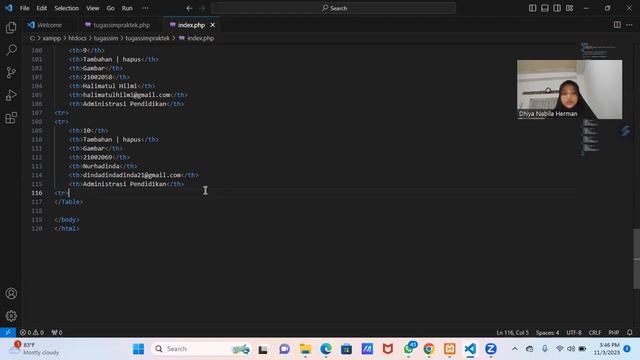Customize layout from title bar icon
The image size is (640, 360).
pyautogui.click(x=569, y=8)
